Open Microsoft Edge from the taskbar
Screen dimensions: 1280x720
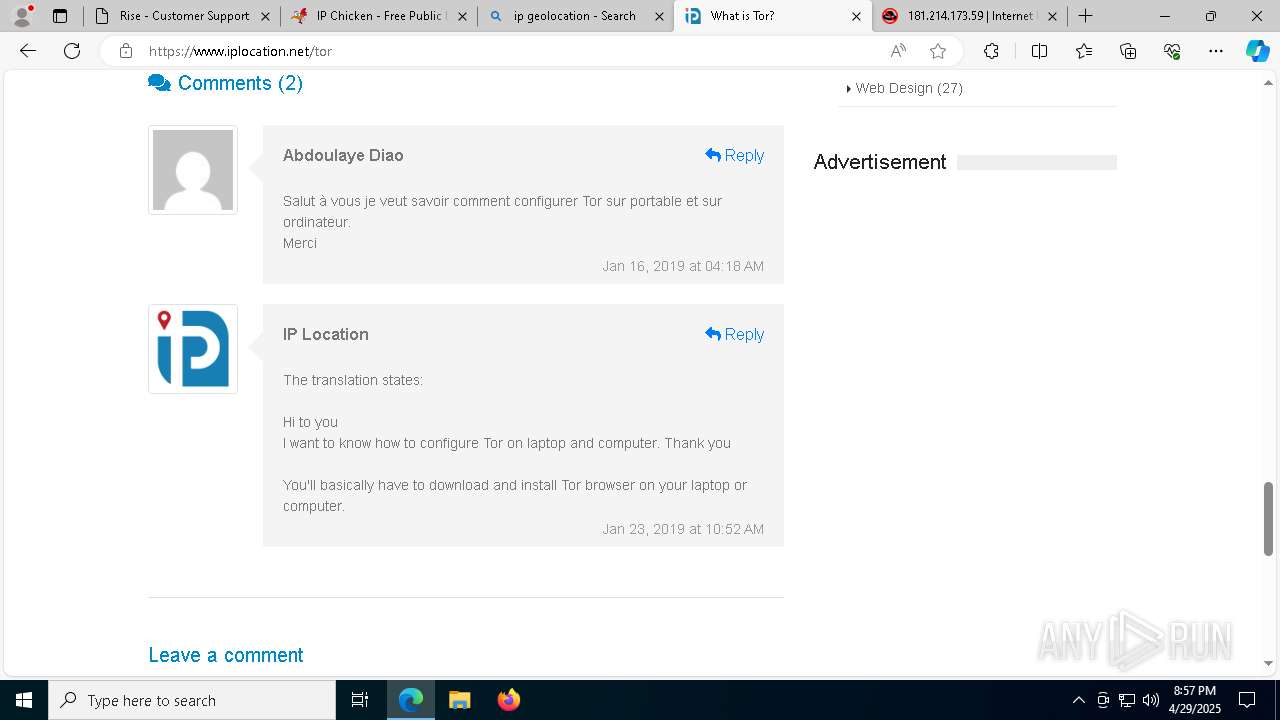click(411, 700)
